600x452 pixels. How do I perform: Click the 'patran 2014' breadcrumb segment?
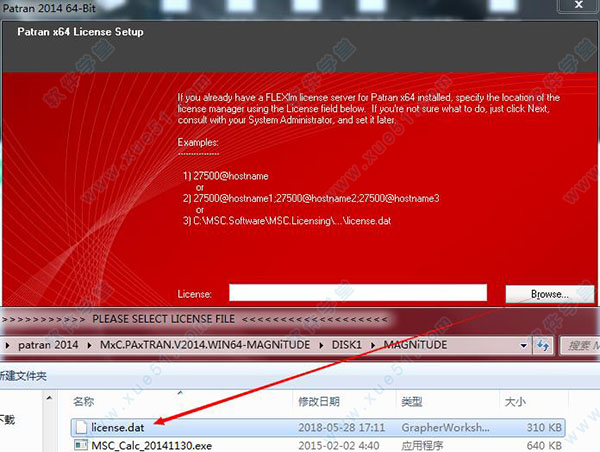click(48, 345)
